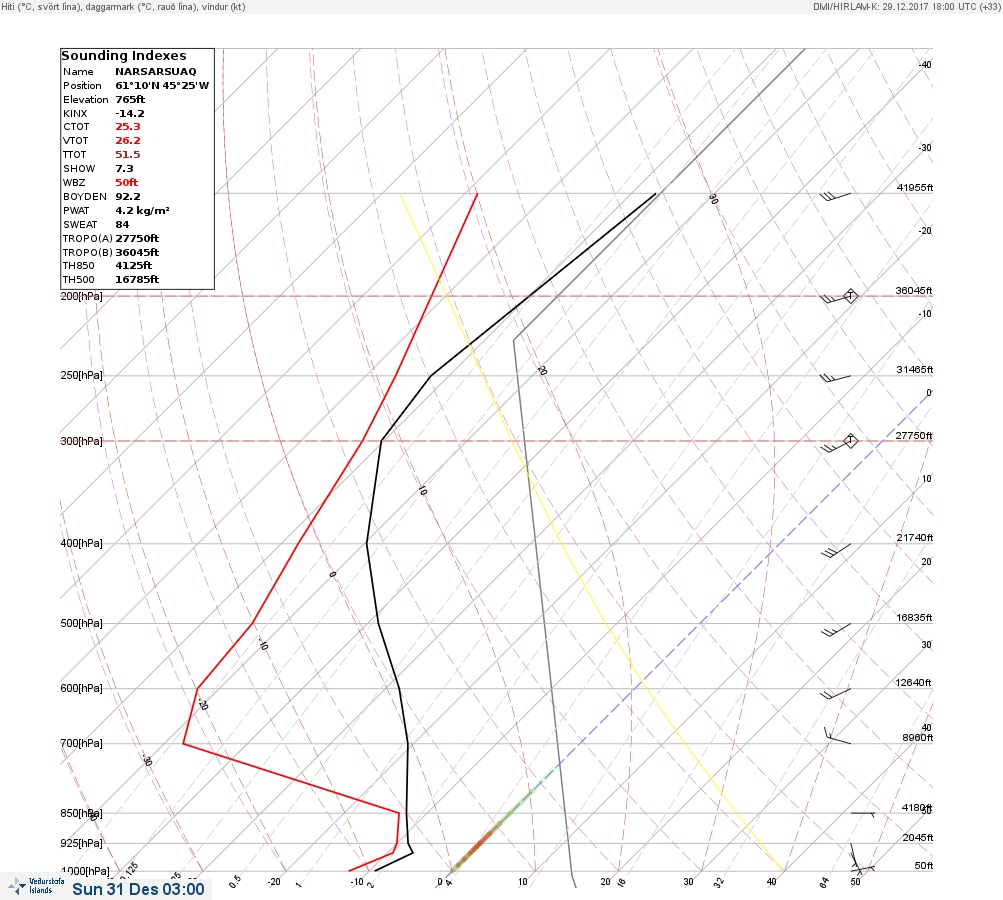Viewport: 1003px width, 900px height.
Task: Select the elevation value 765ft
Action: 130,100
